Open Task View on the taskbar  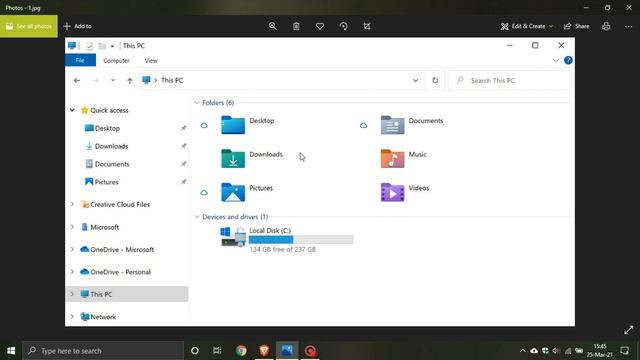[217, 351]
